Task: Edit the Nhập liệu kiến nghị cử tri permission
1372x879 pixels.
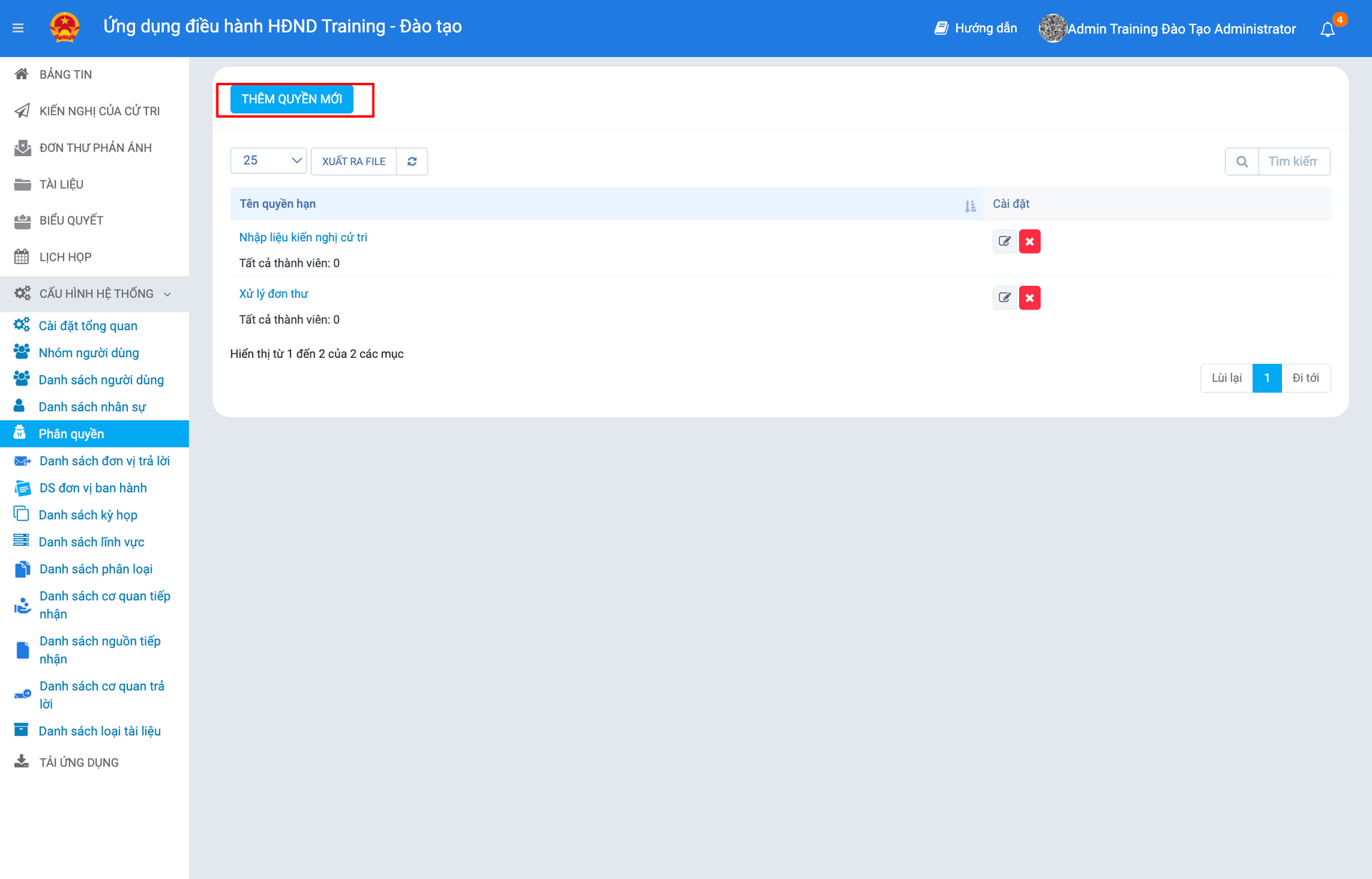Action: point(1004,242)
